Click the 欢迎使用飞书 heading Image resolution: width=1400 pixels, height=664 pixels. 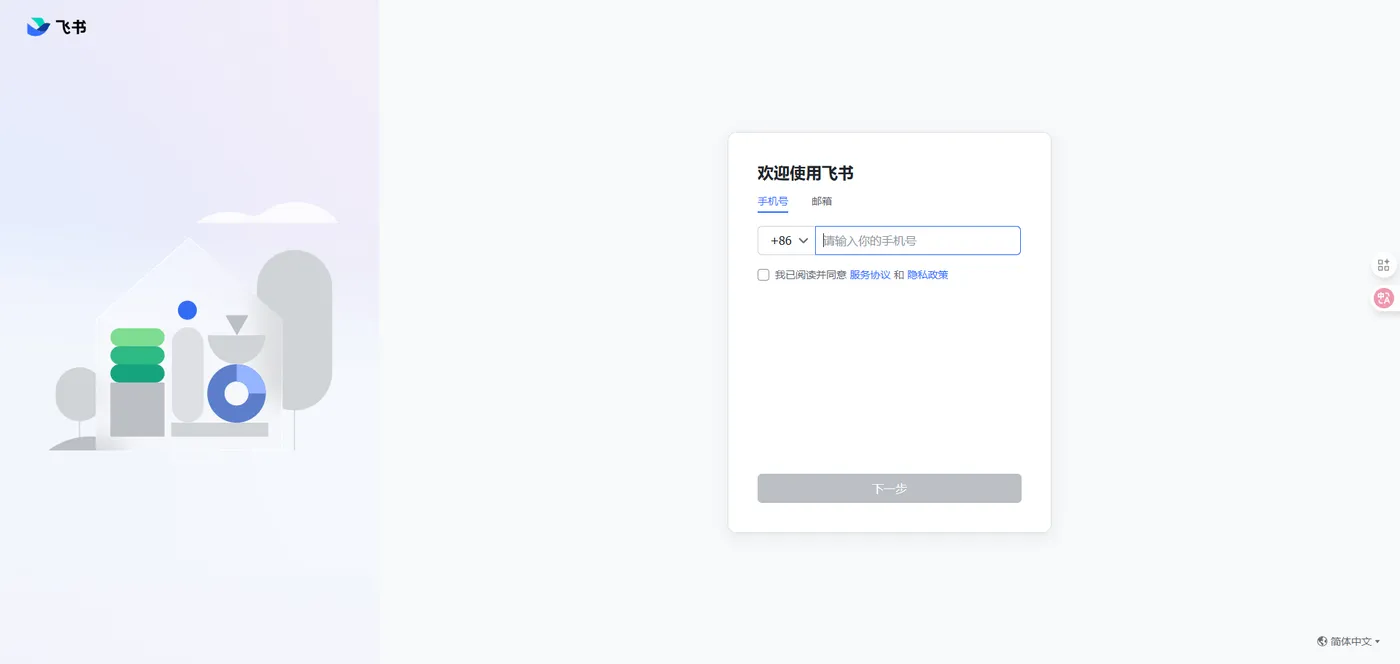pyautogui.click(x=805, y=173)
